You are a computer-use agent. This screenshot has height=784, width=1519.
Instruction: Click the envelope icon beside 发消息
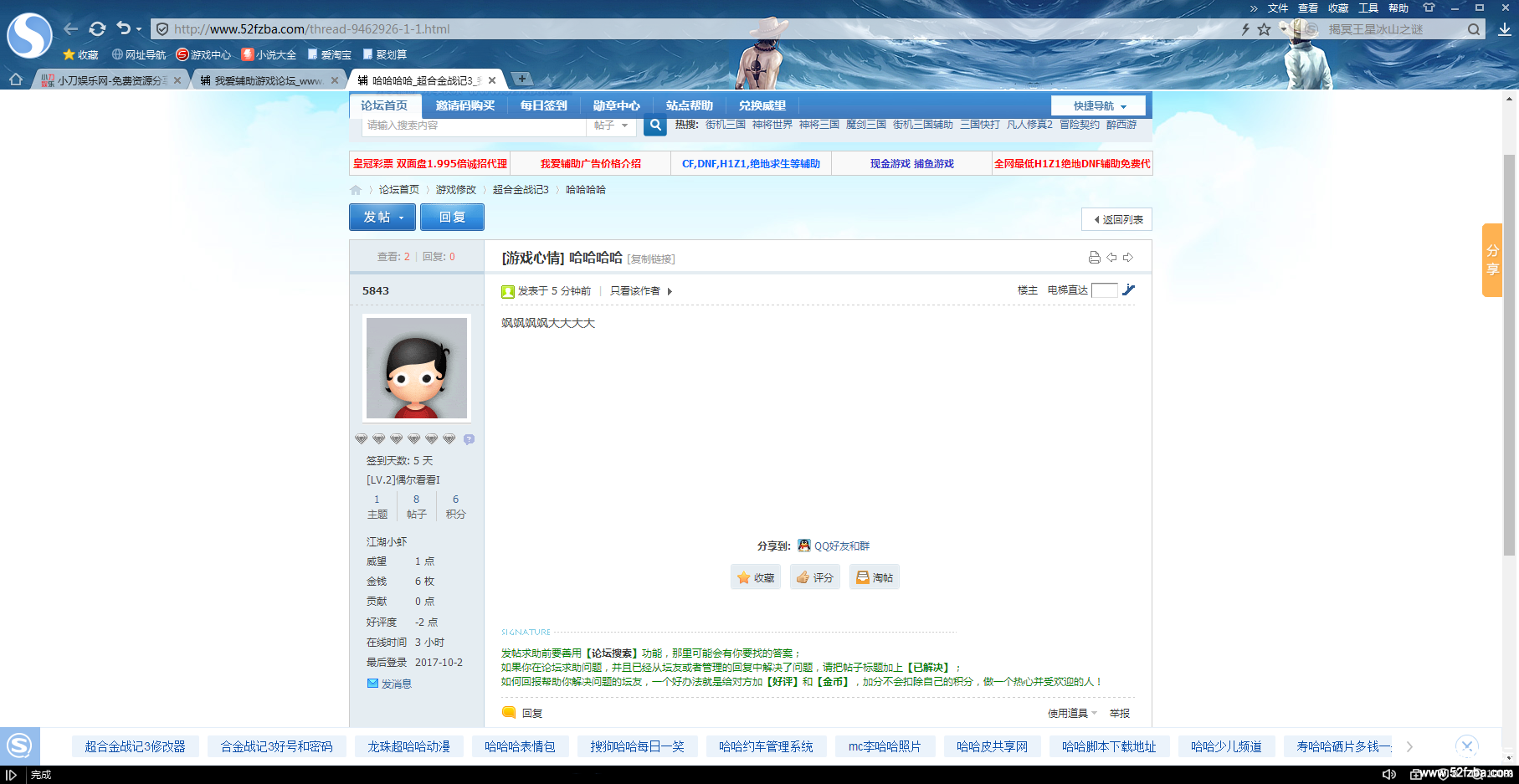pos(372,684)
